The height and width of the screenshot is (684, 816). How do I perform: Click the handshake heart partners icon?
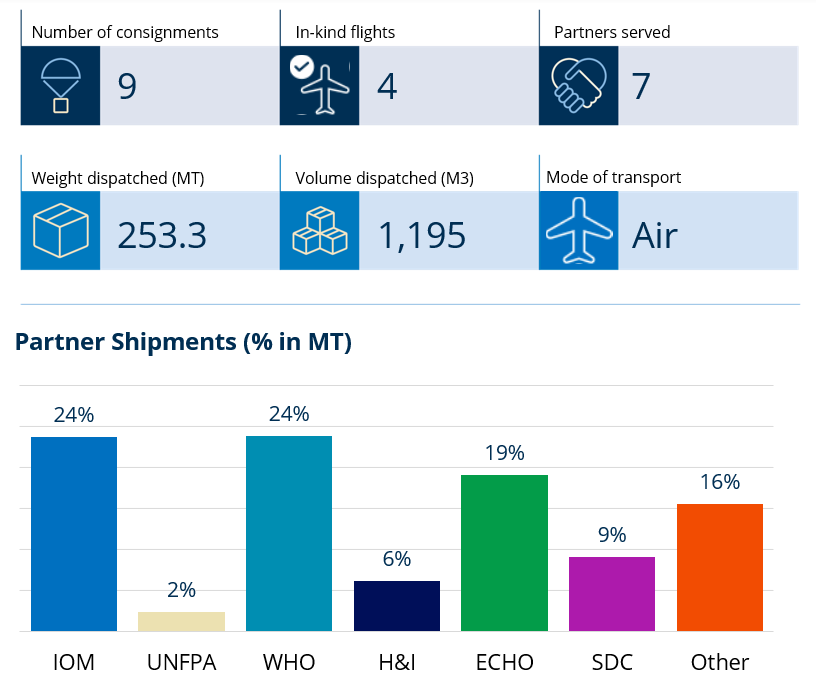coord(579,85)
